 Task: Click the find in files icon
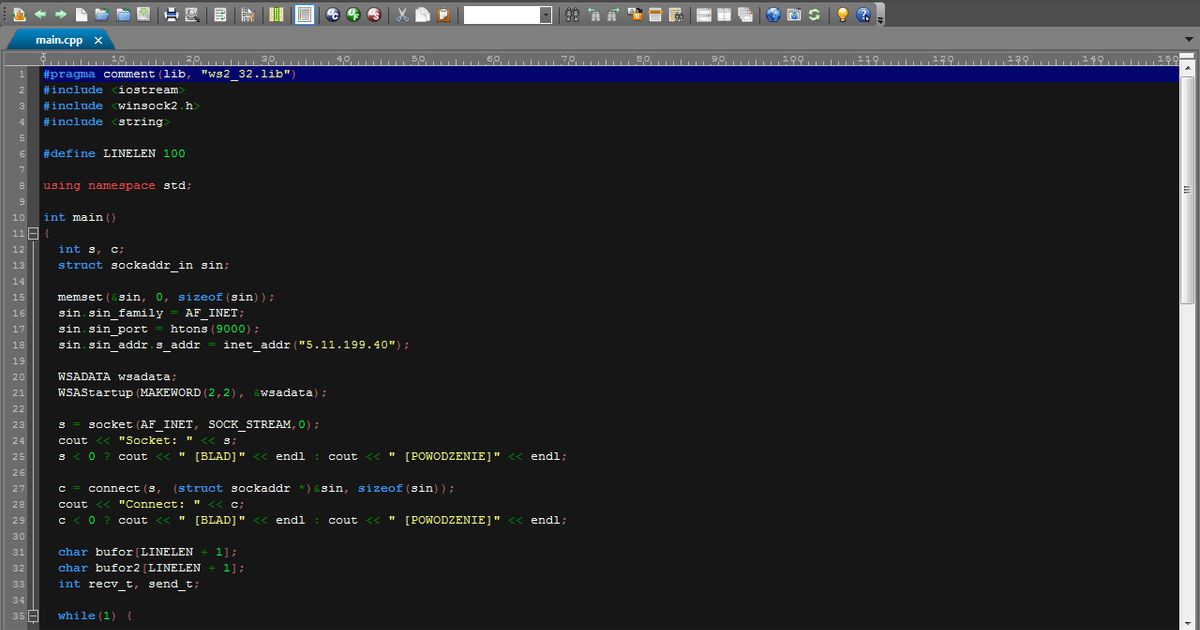point(676,15)
